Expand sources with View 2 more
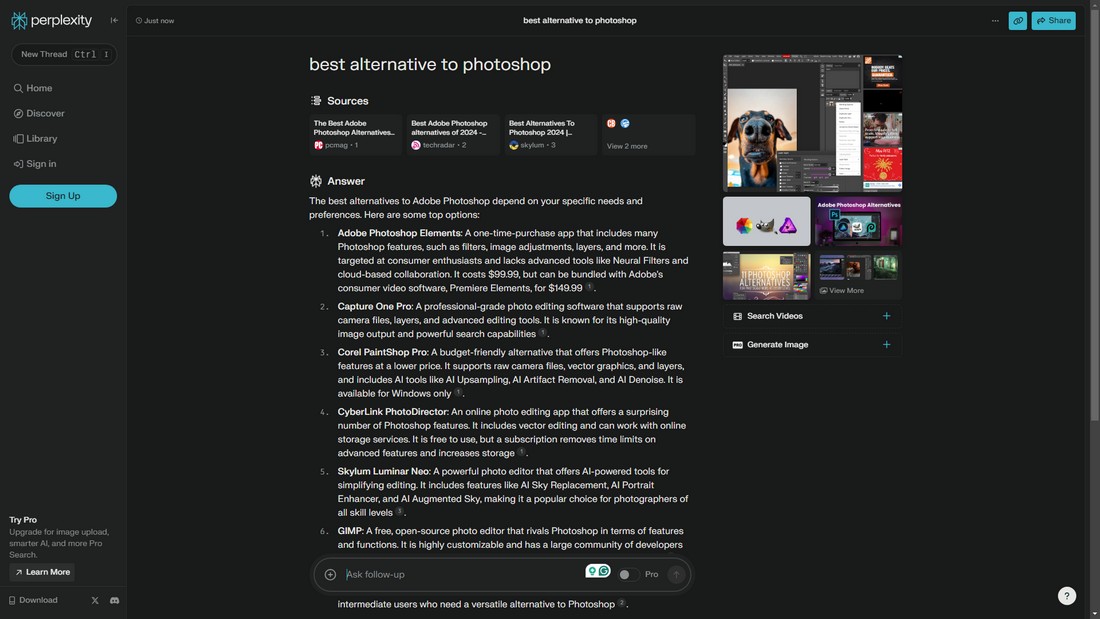Viewport: 1100px width, 619px height. [x=648, y=135]
